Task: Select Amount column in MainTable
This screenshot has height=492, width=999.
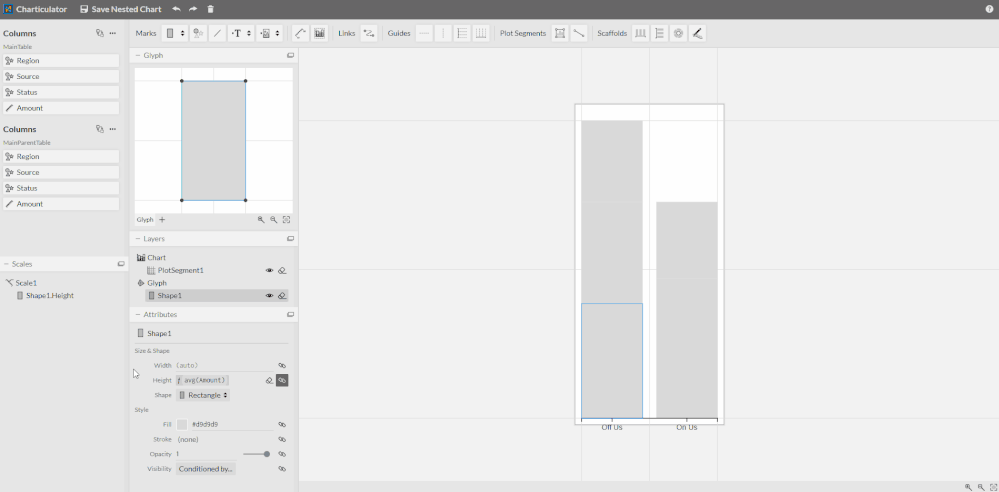Action: click(x=61, y=108)
